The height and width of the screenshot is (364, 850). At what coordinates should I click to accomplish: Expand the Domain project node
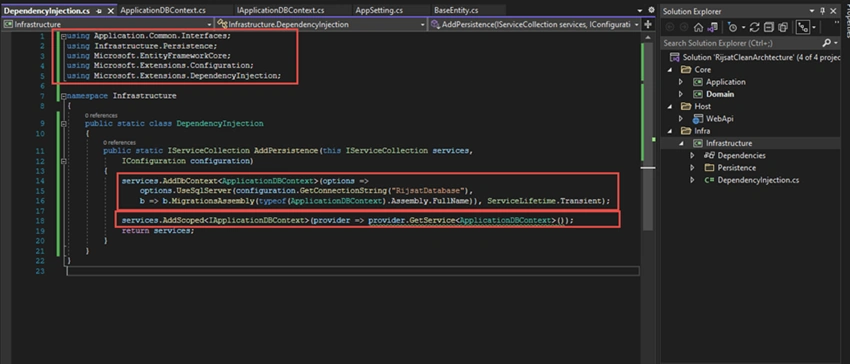(x=681, y=94)
